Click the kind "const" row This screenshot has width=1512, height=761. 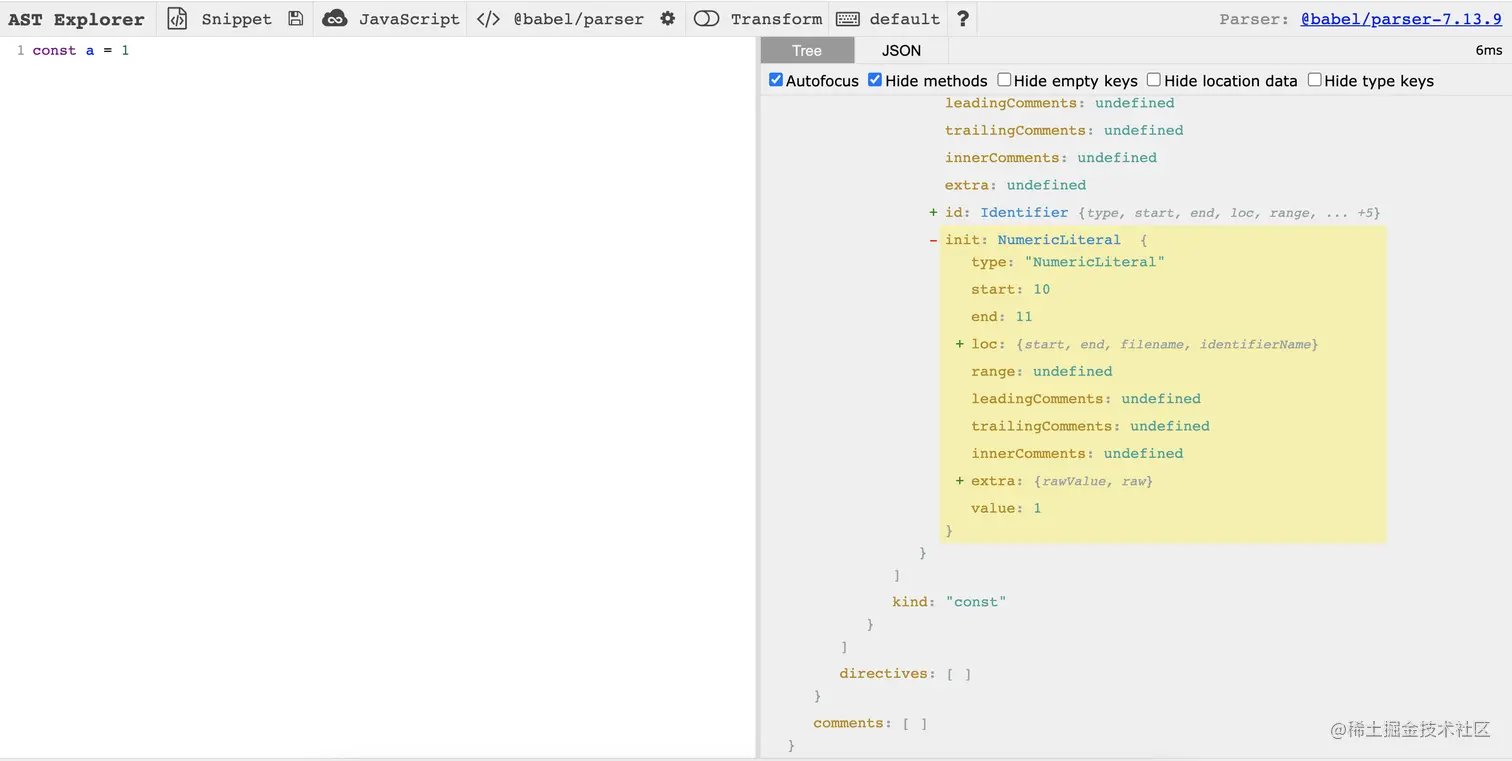point(949,601)
